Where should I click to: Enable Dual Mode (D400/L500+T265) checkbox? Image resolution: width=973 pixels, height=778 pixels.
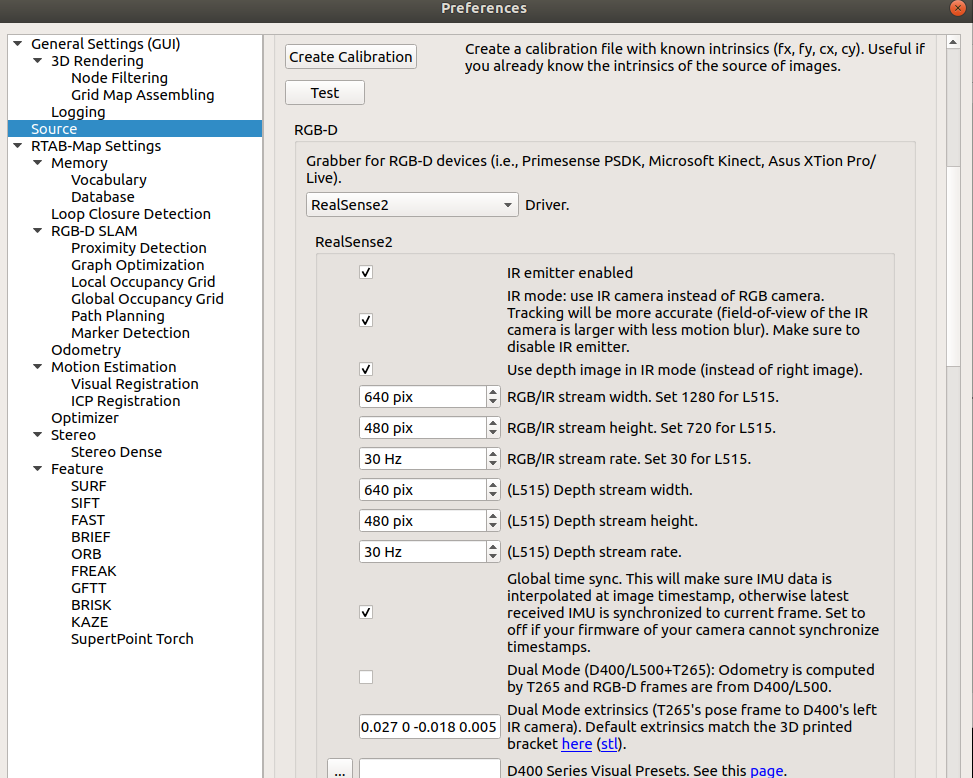point(366,677)
